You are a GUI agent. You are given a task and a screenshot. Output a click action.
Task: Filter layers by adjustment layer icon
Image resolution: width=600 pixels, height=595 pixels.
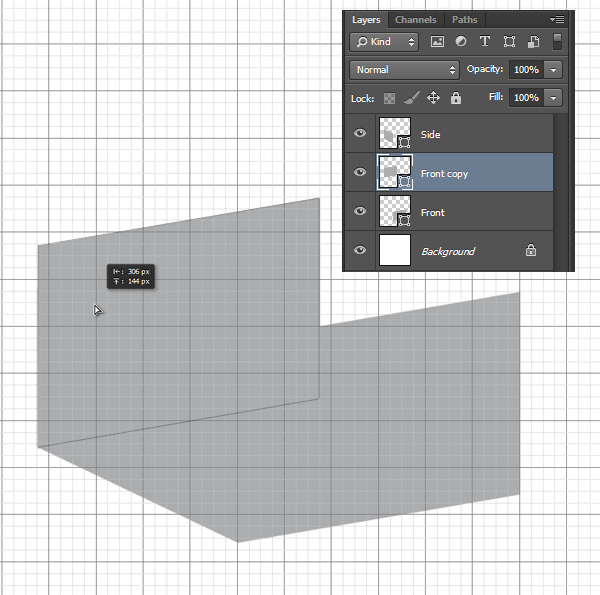[461, 41]
